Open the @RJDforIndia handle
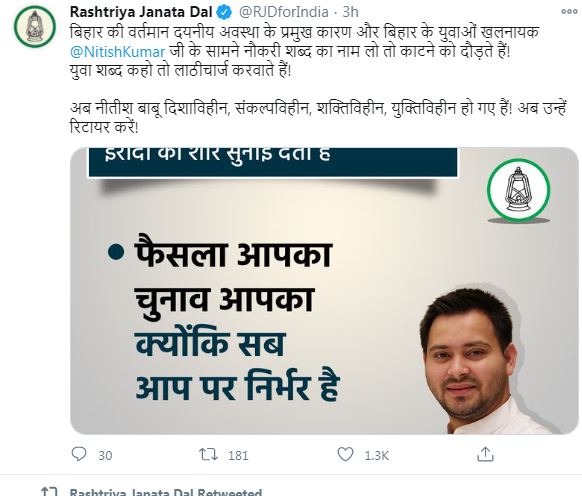 click(x=284, y=12)
